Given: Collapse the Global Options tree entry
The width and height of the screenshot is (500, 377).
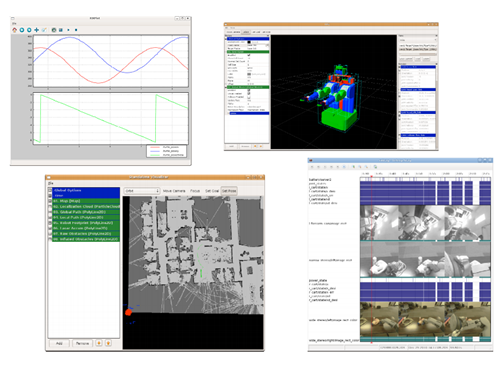Looking at the screenshot, I should 50,190.
